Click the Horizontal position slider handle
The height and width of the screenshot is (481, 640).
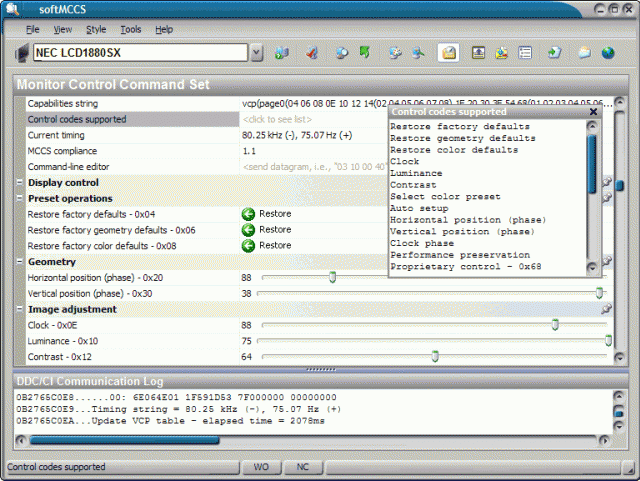pos(333,278)
